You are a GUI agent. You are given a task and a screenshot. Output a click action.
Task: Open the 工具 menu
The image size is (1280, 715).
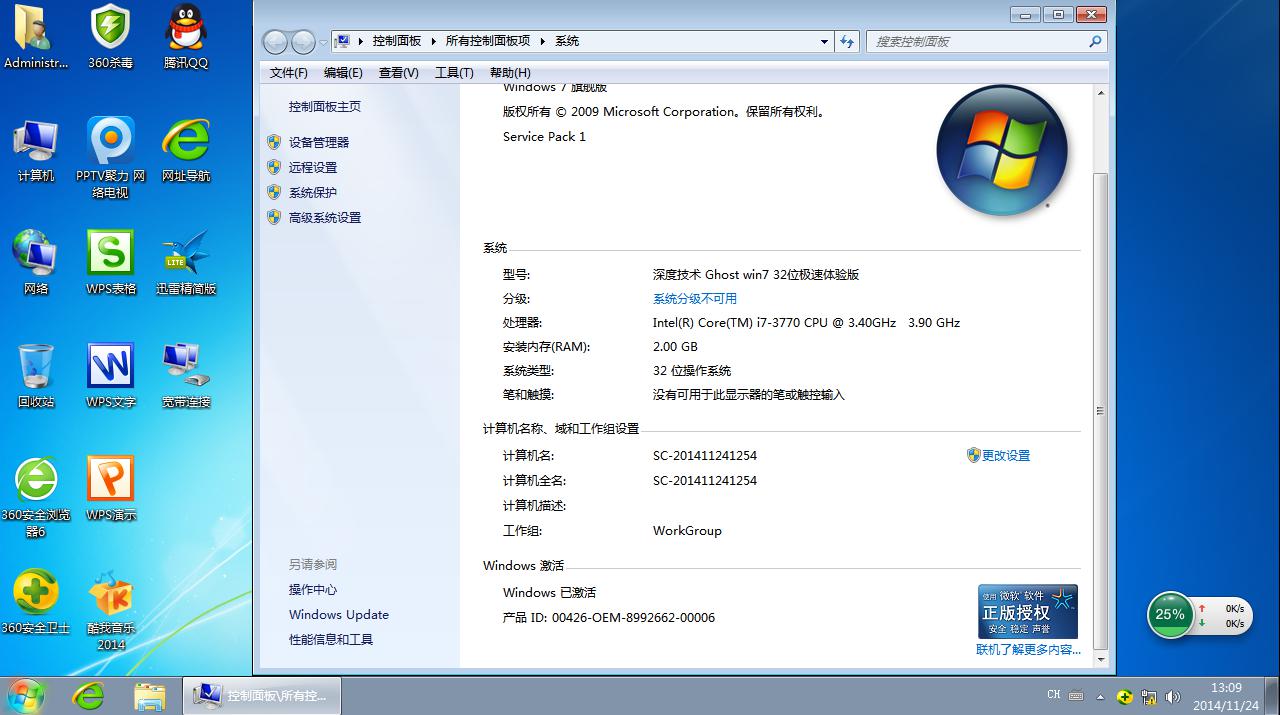(x=453, y=72)
